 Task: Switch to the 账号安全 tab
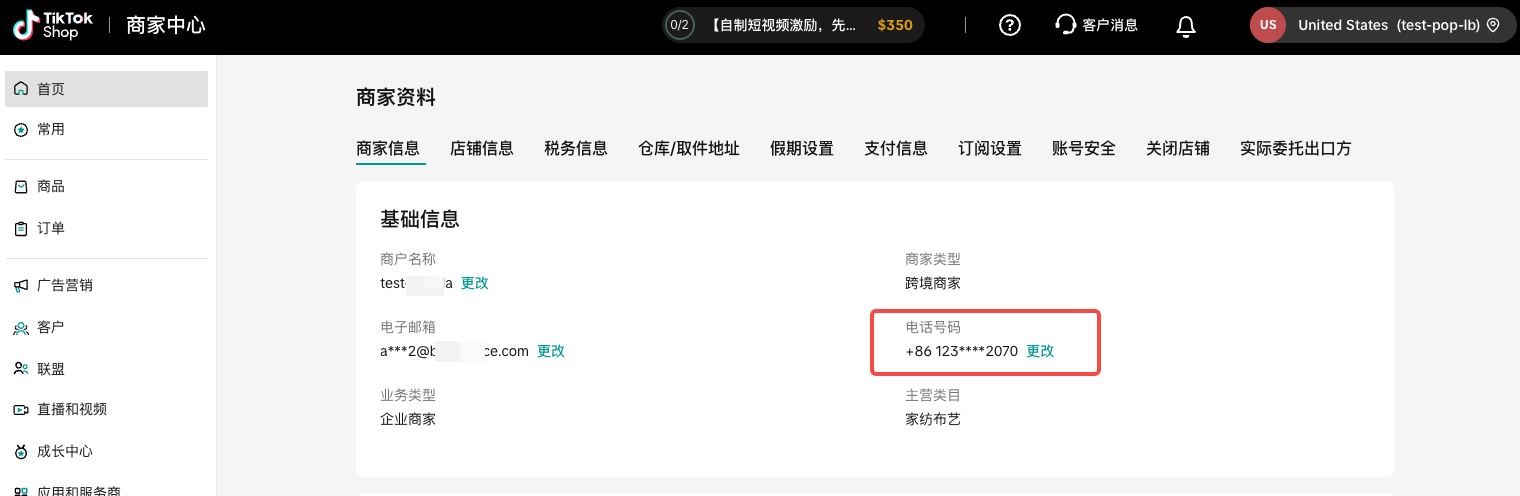[x=1084, y=149]
